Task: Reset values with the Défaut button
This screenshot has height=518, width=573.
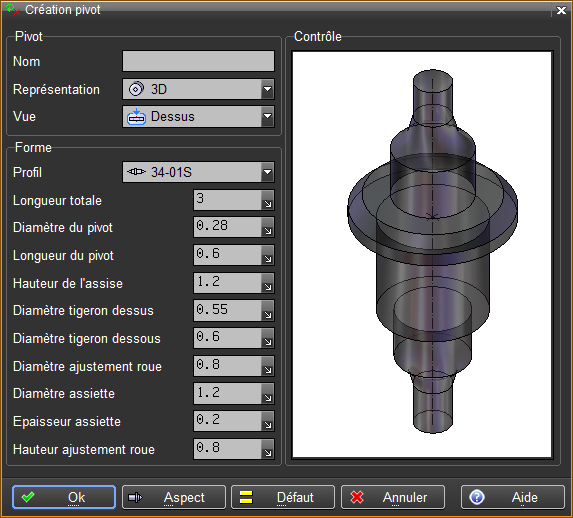Action: [283, 497]
